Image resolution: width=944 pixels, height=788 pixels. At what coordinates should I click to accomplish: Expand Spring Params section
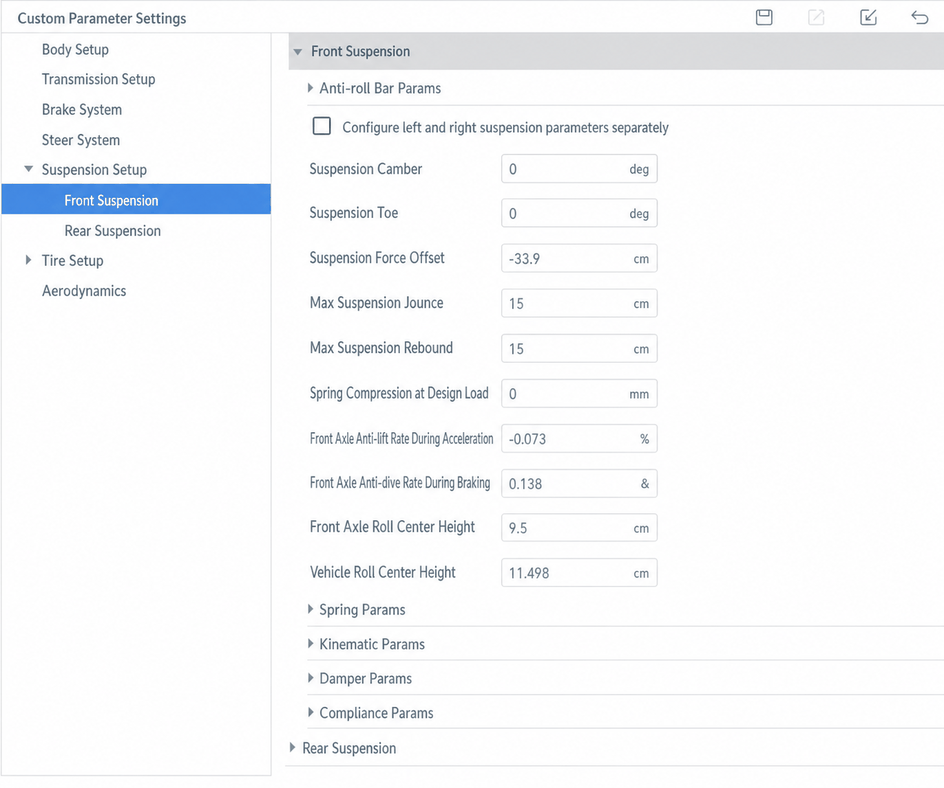(x=311, y=609)
